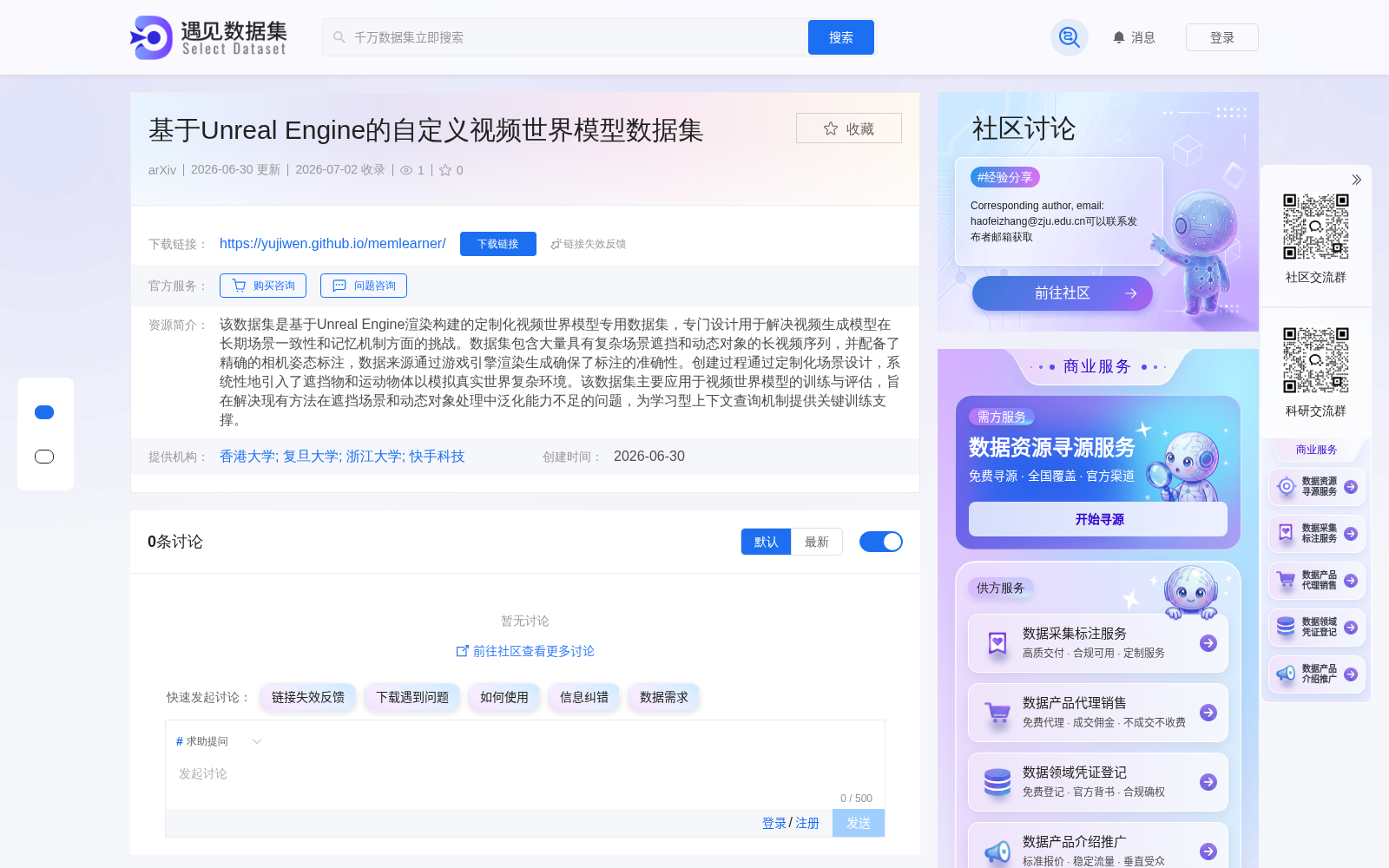The width and height of the screenshot is (1389, 868).
Task: Click the 购买咨询 button
Action: (x=263, y=286)
